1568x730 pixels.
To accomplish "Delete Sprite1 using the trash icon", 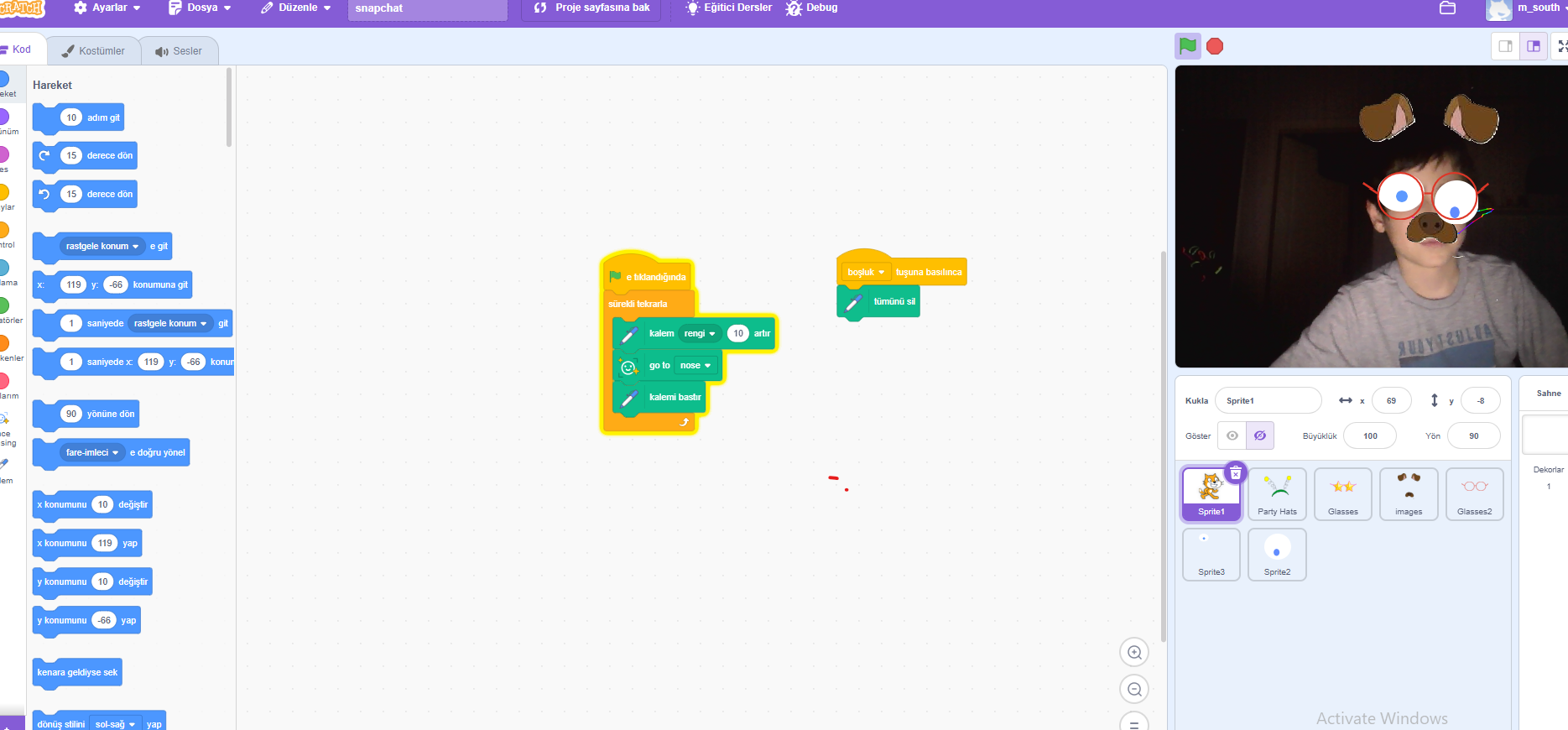I will [x=1235, y=473].
